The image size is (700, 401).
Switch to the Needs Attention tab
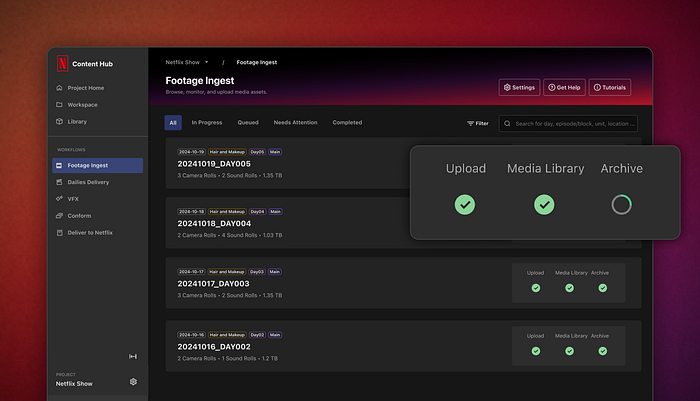click(296, 122)
